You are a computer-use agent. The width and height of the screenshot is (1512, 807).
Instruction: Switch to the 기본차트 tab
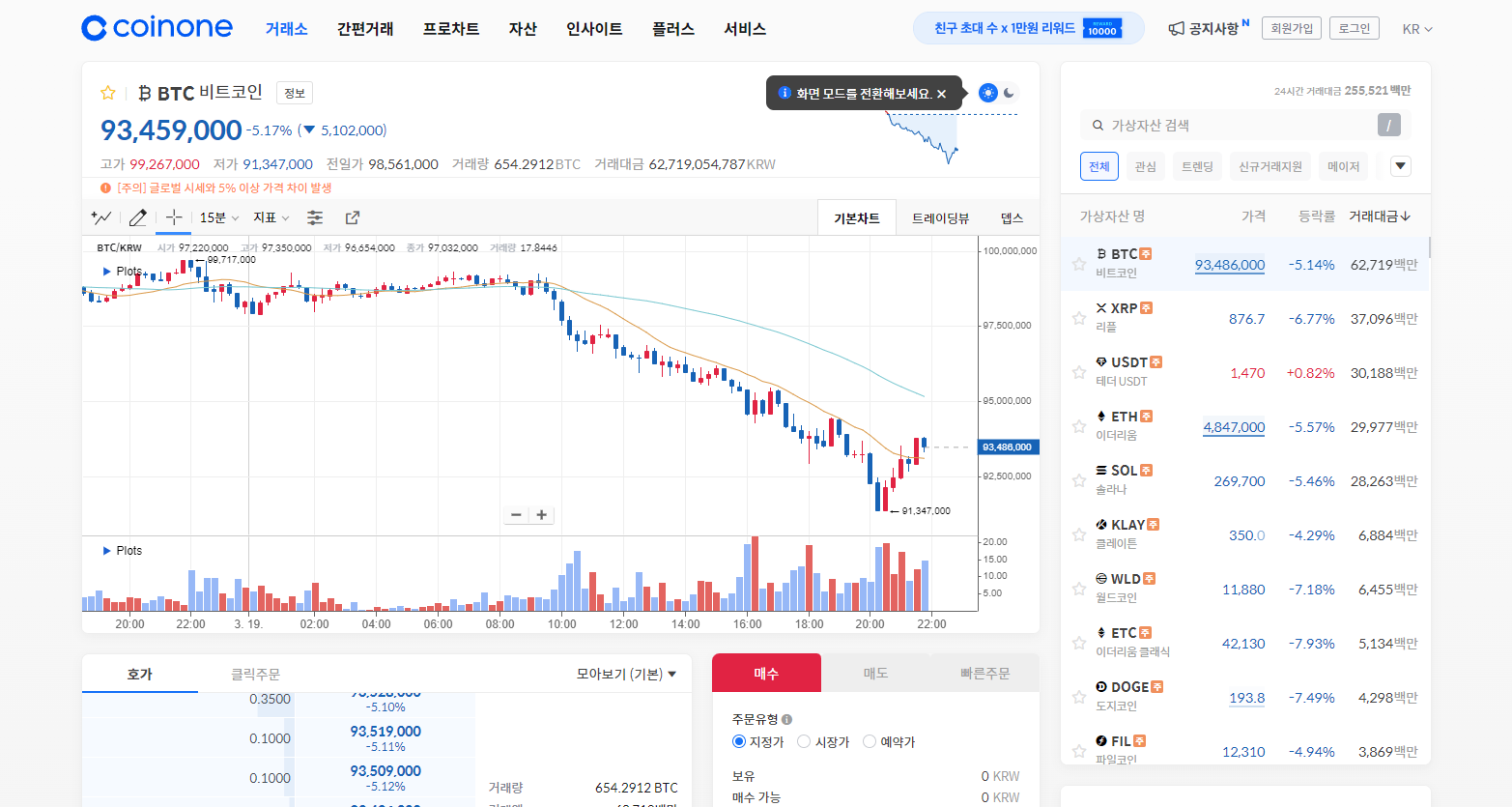[857, 218]
